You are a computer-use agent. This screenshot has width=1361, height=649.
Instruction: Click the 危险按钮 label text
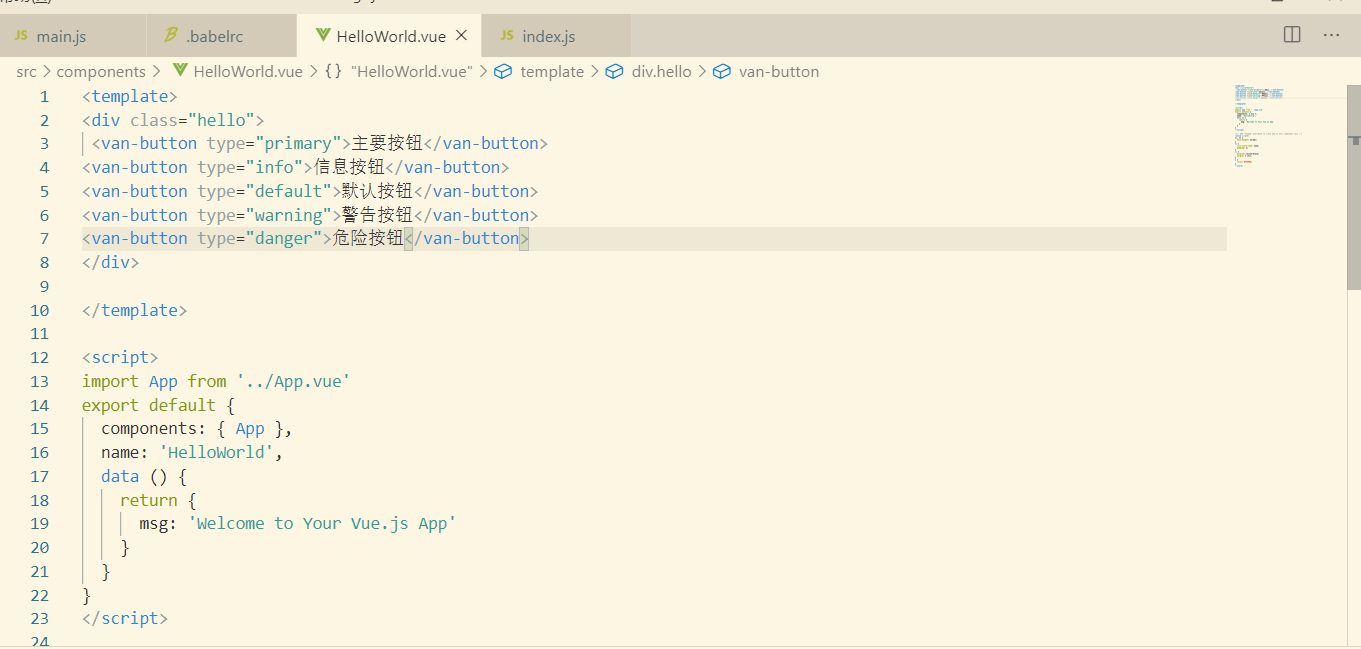[368, 239]
